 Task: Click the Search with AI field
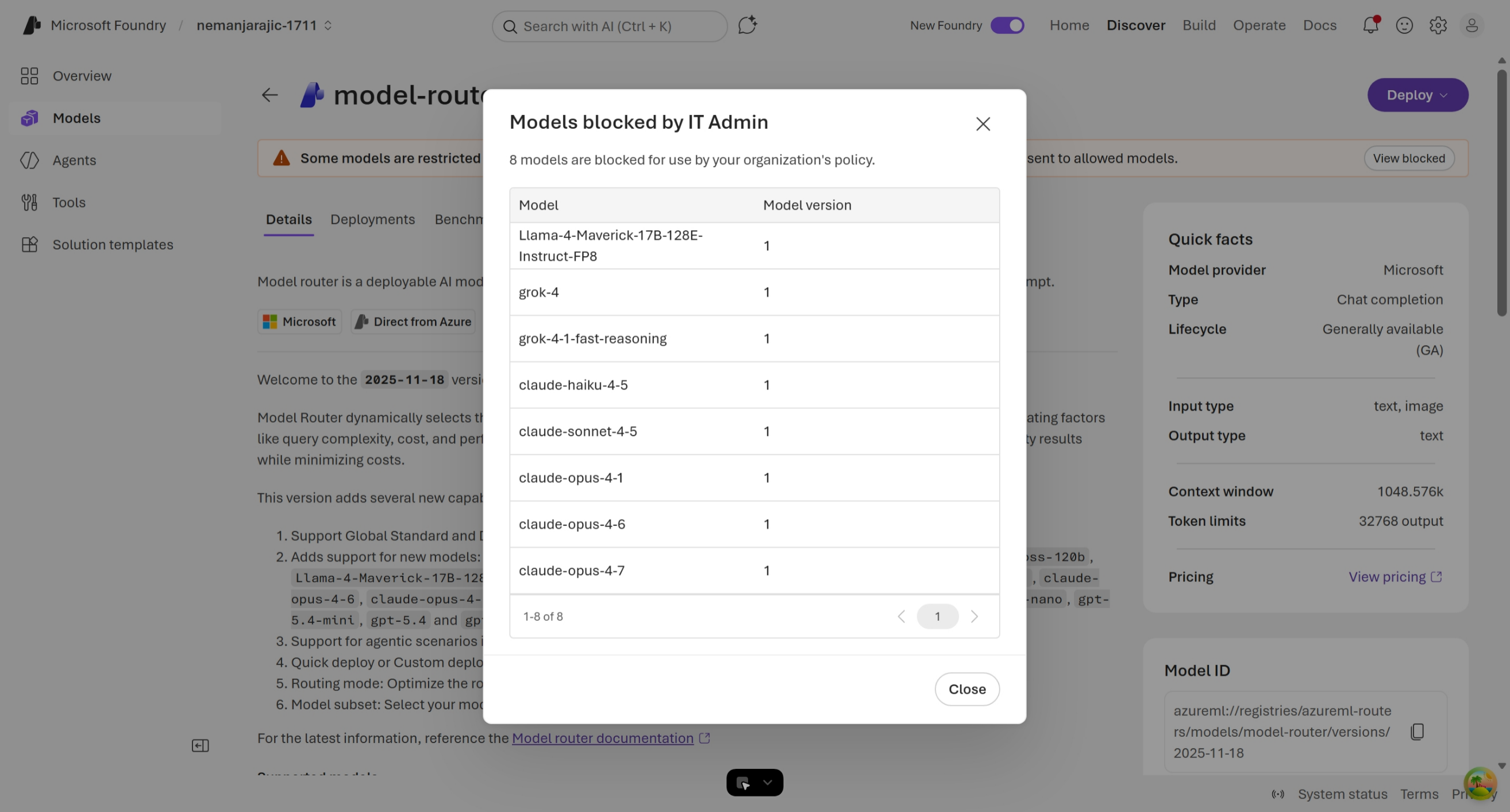pyautogui.click(x=610, y=26)
